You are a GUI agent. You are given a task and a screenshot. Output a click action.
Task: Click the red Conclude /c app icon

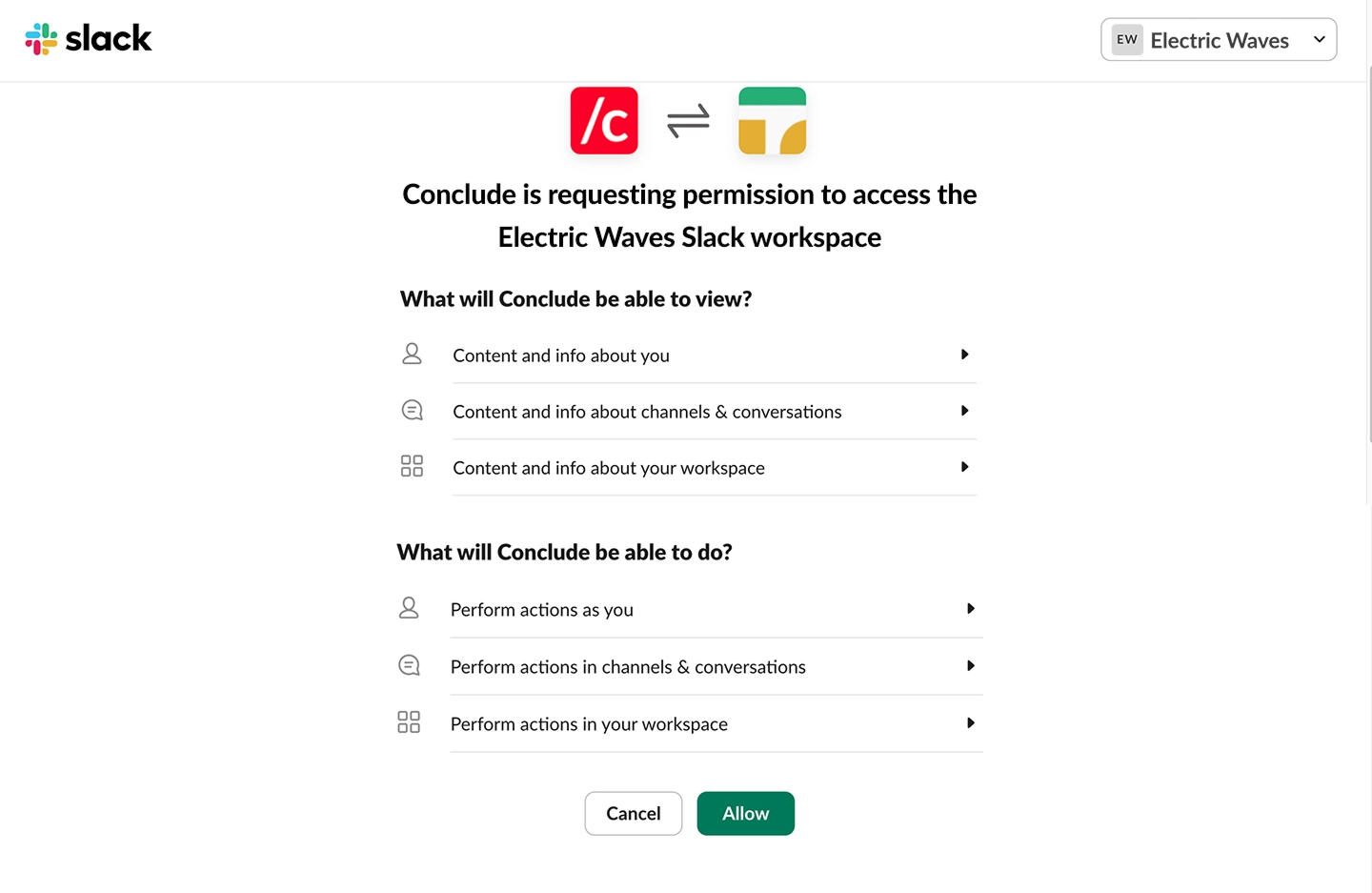(x=604, y=120)
